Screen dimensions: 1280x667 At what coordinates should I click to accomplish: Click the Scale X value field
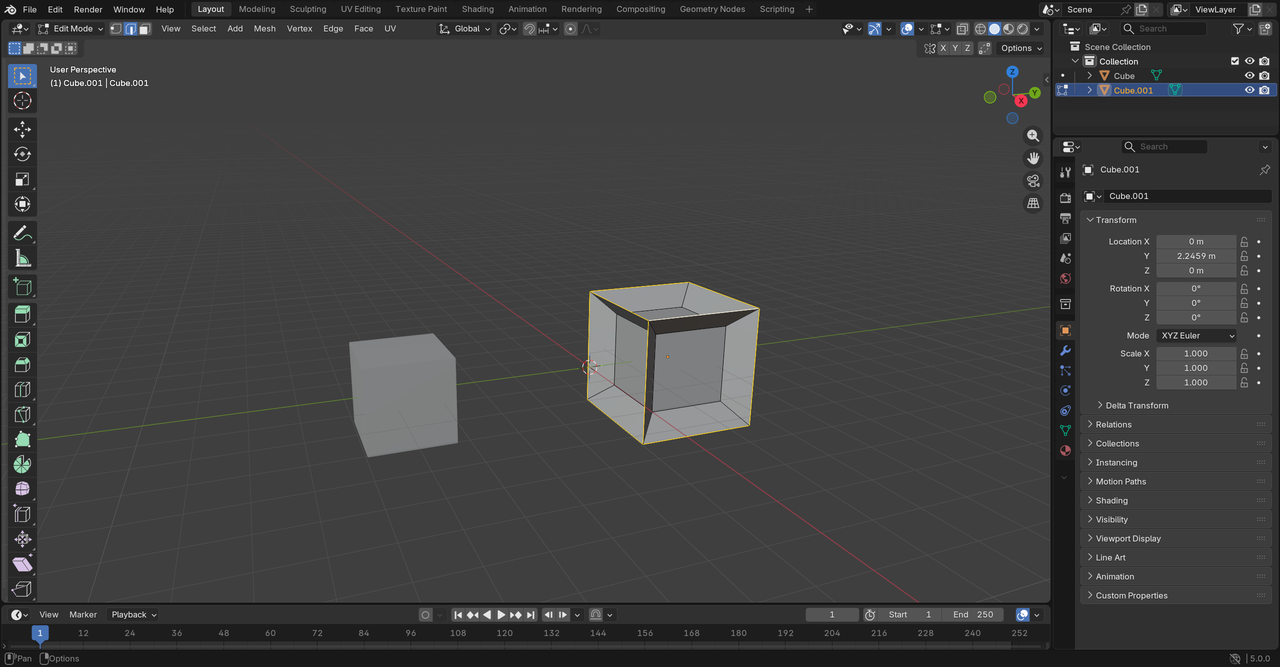1196,354
